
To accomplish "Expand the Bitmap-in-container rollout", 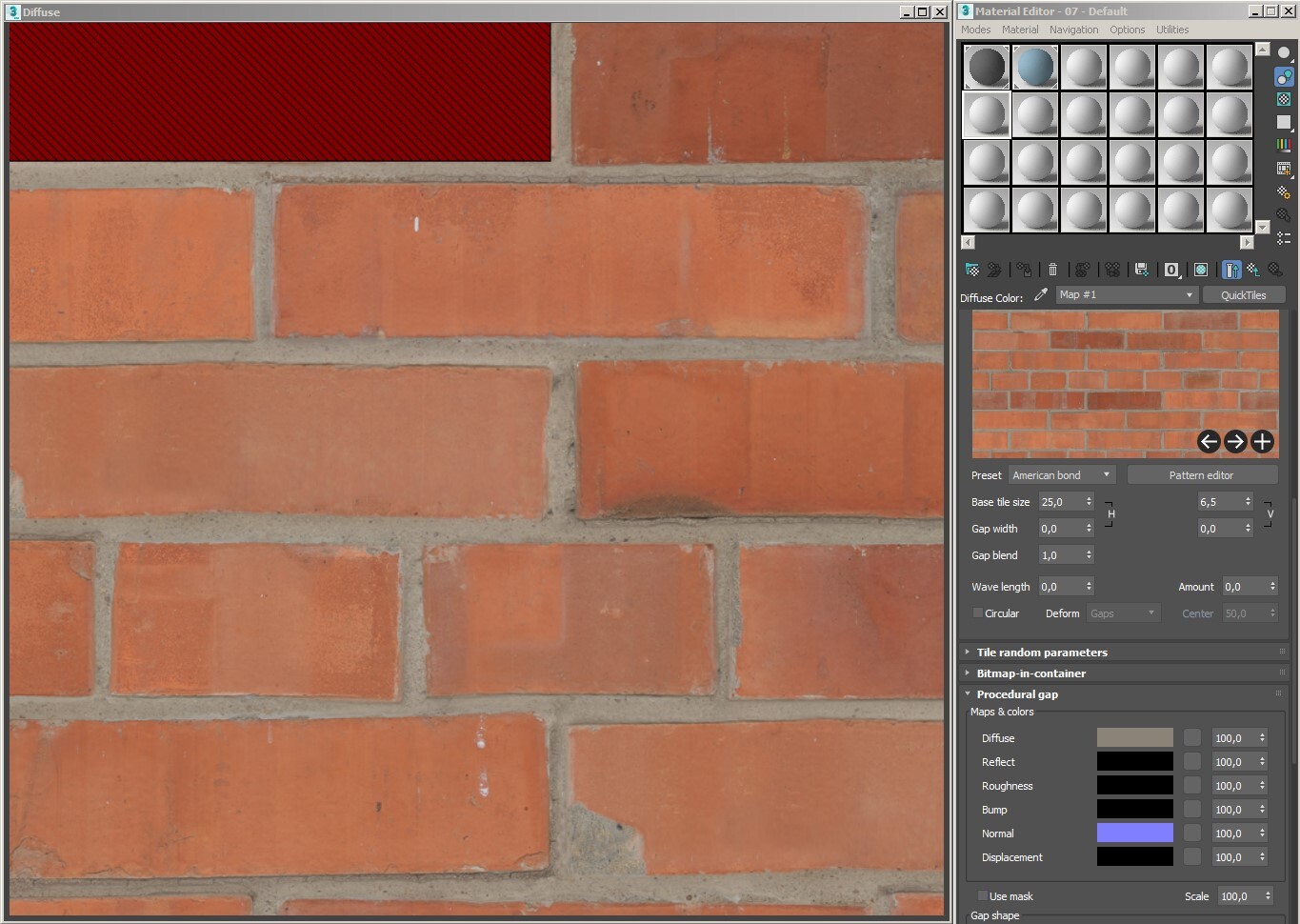I will (x=1030, y=673).
